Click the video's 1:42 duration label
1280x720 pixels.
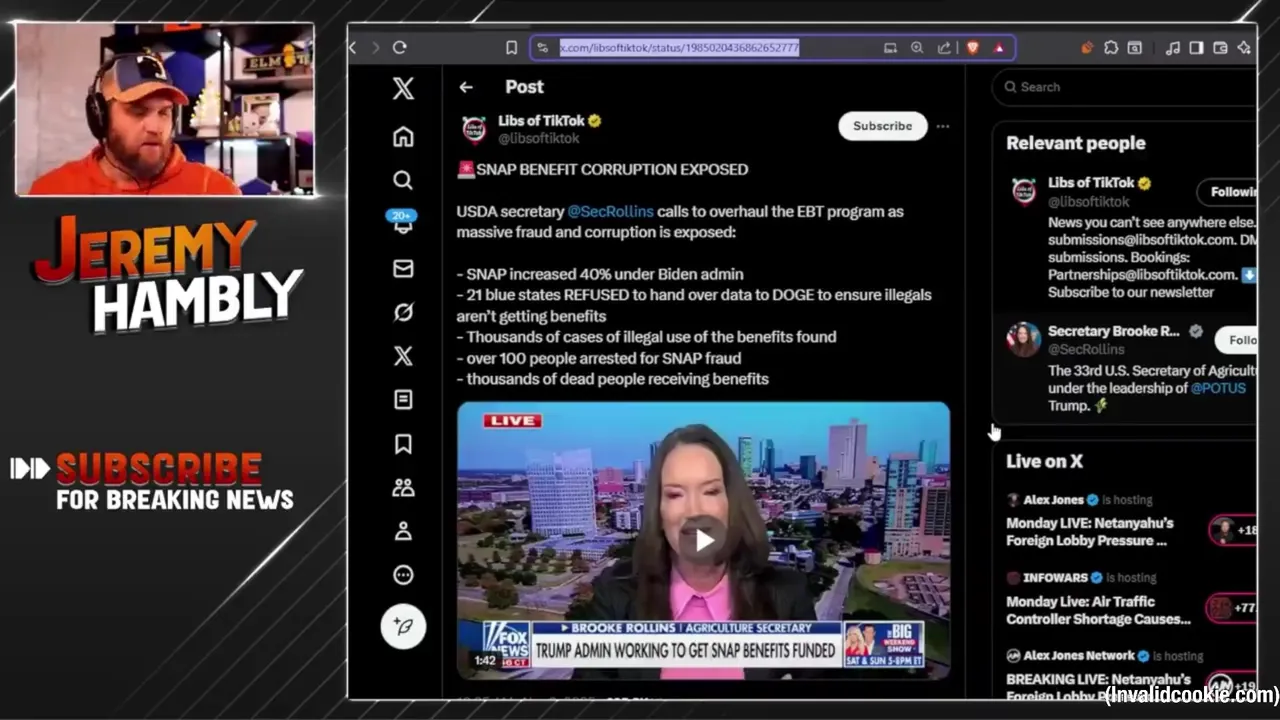click(485, 660)
